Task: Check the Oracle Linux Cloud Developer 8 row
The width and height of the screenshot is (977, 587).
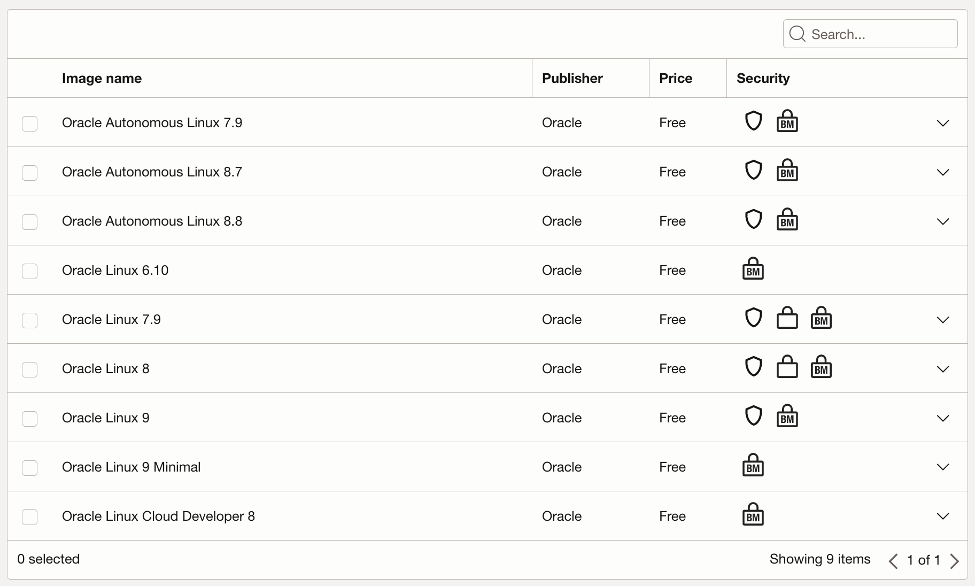Action: pos(30,516)
